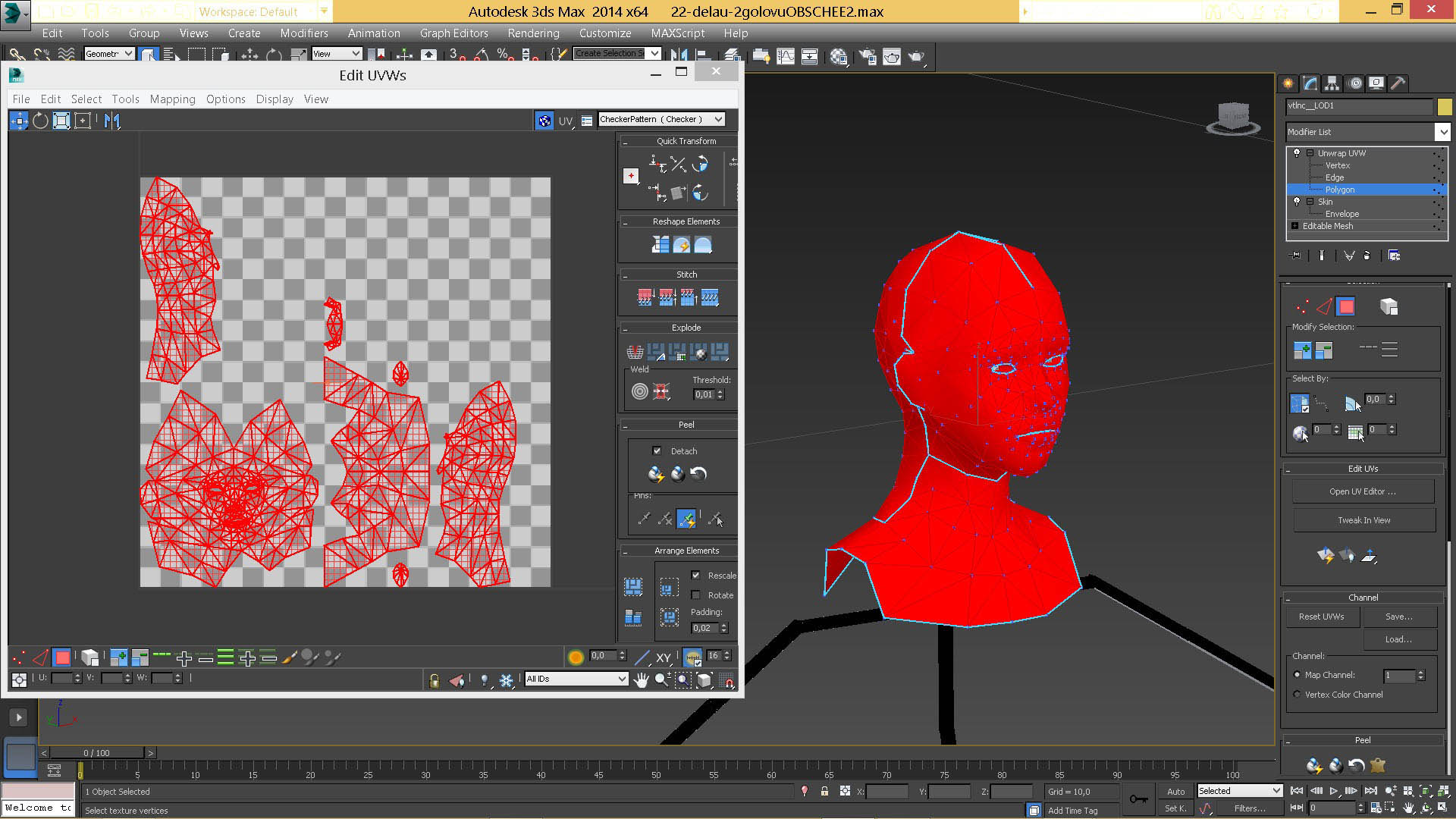Screen dimensions: 1456x819
Task: Open the Graph Editors menu
Action: pos(453,33)
